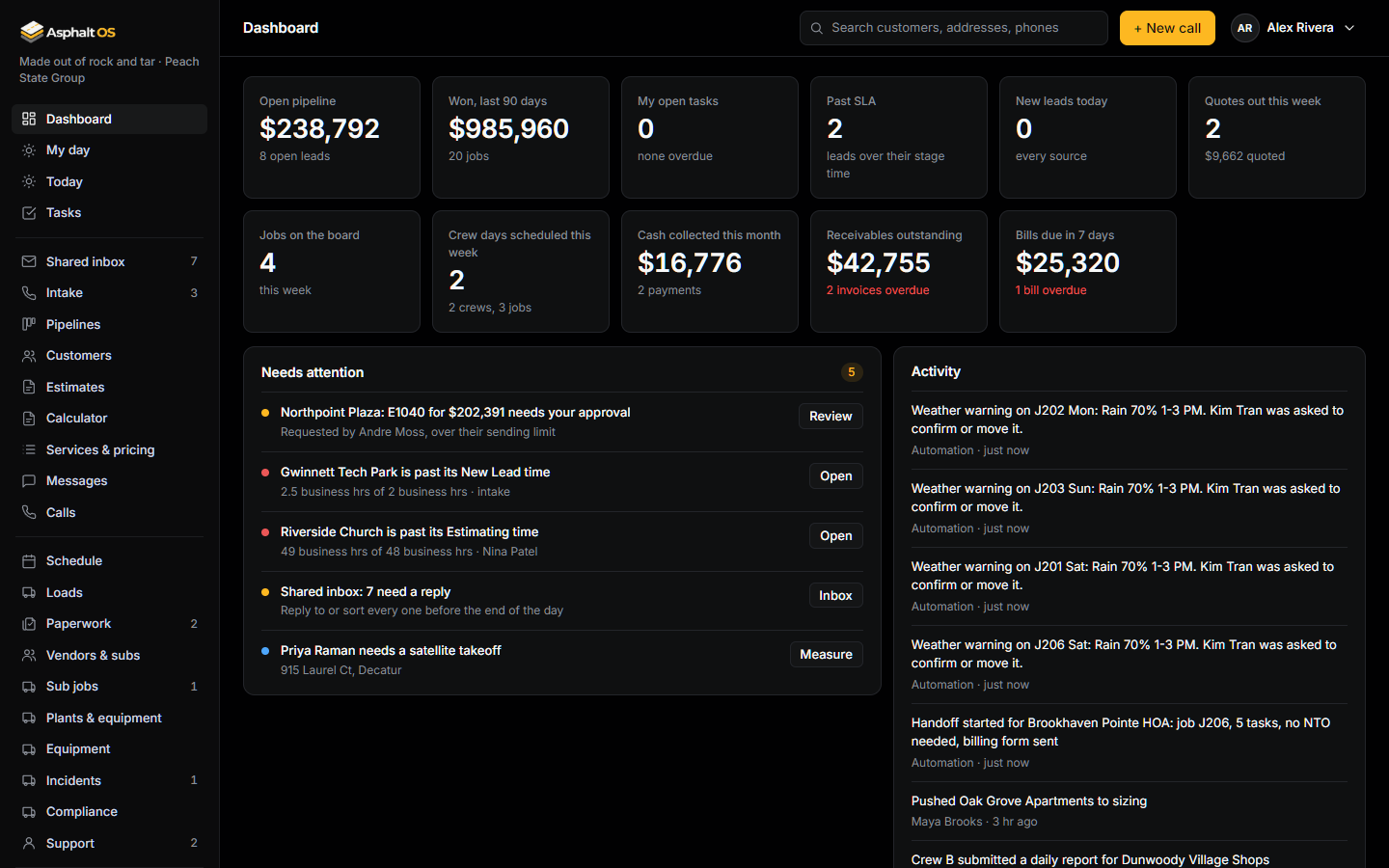Go to Inbox from Shared inbox alert

(835, 596)
